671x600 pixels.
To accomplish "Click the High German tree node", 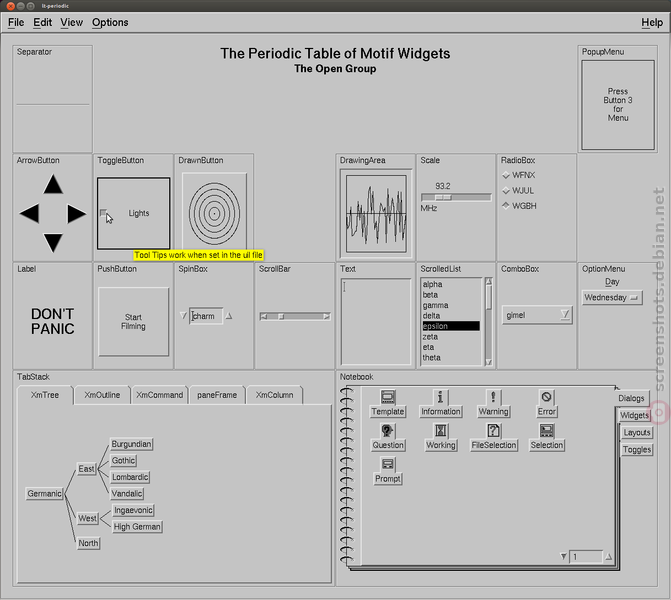I will (x=137, y=526).
